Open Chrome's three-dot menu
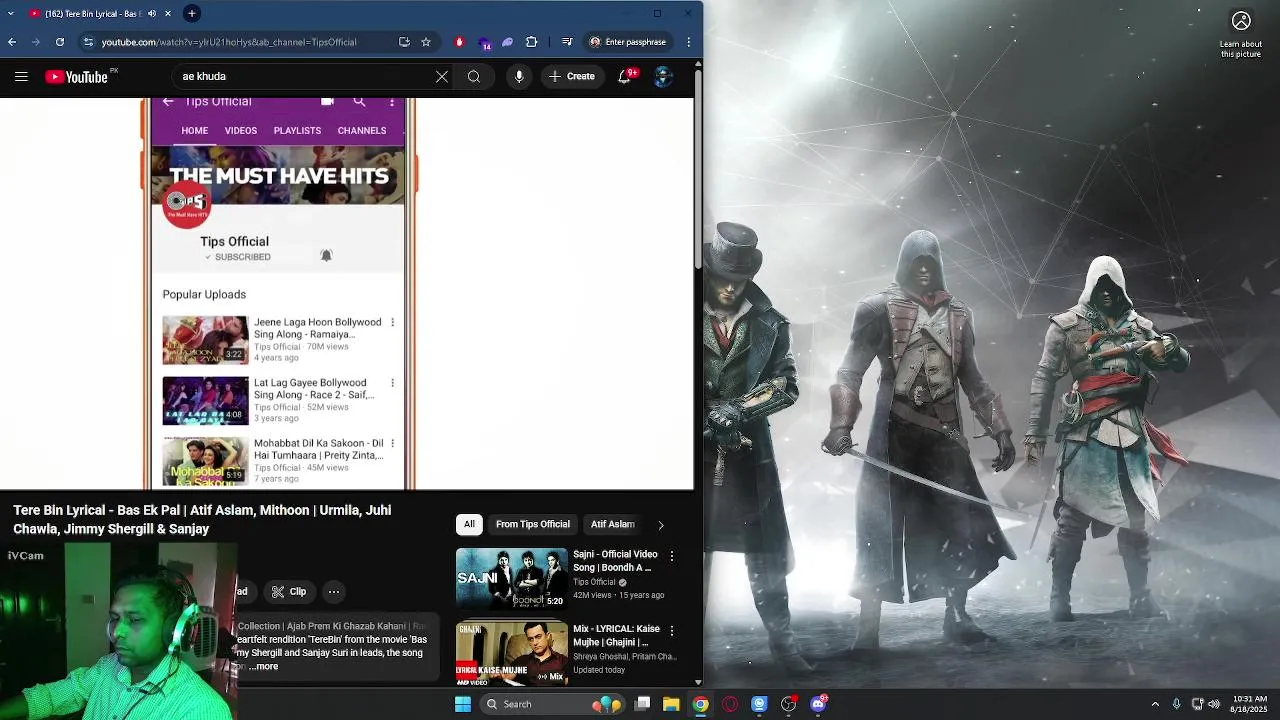 coord(689,42)
